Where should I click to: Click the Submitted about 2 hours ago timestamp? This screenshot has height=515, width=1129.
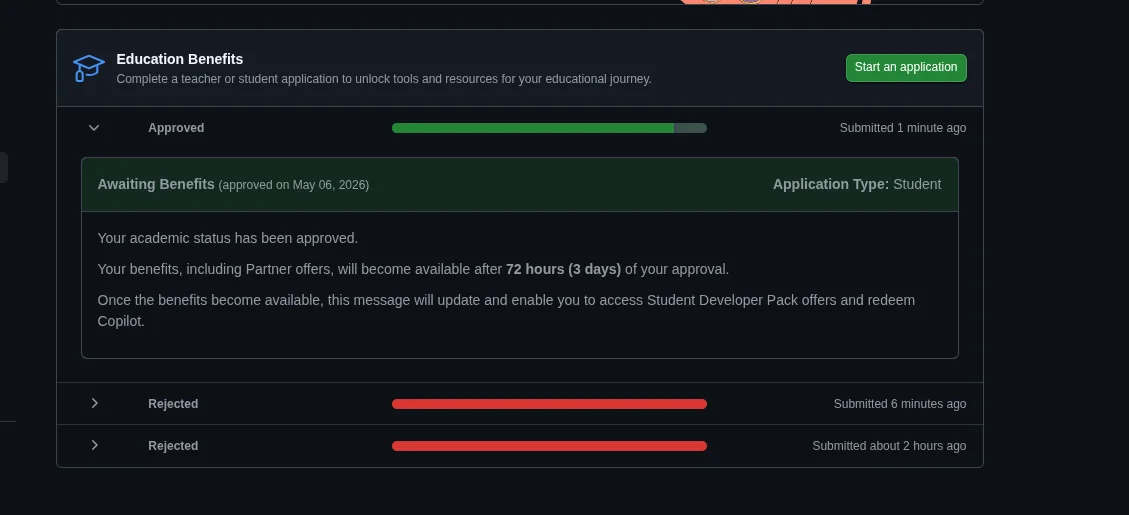pyautogui.click(x=889, y=446)
